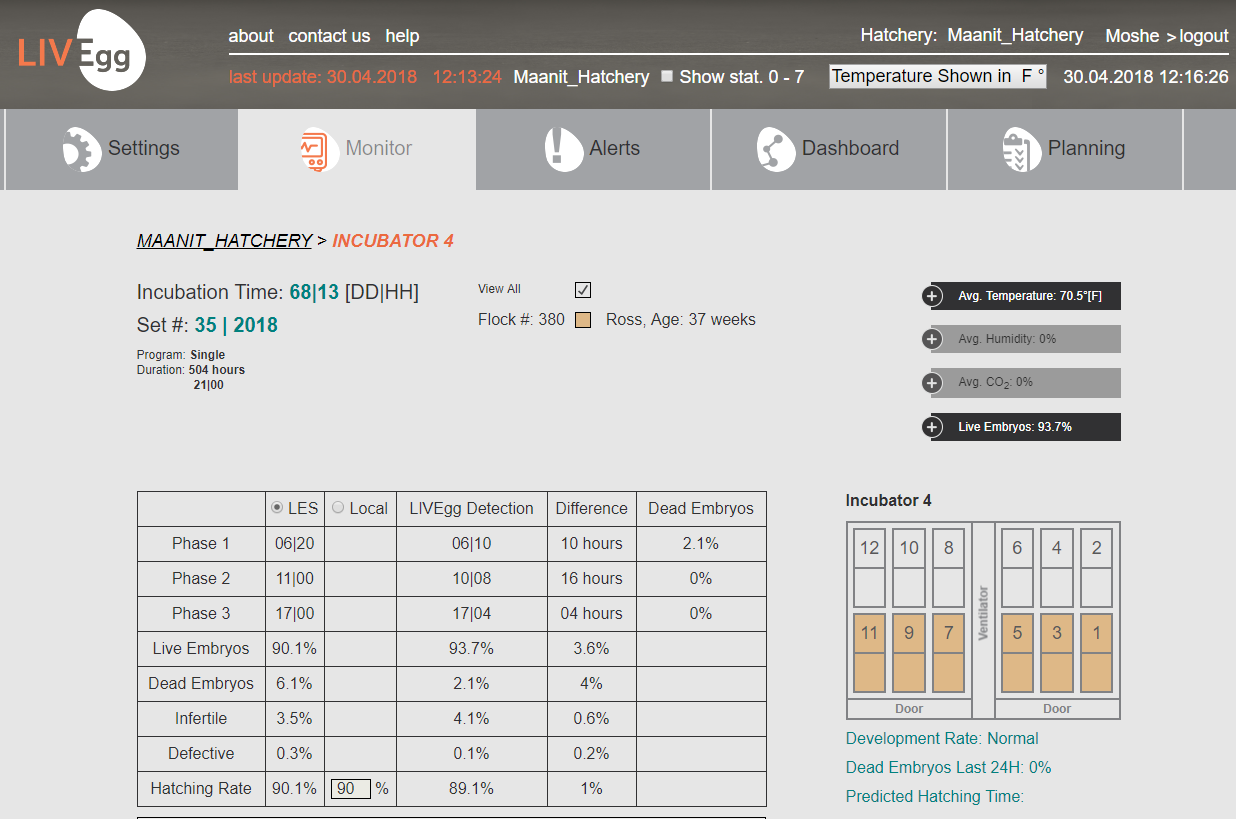Open the Alerts tab
Image resolution: width=1236 pixels, height=819 pixels.
tap(593, 149)
